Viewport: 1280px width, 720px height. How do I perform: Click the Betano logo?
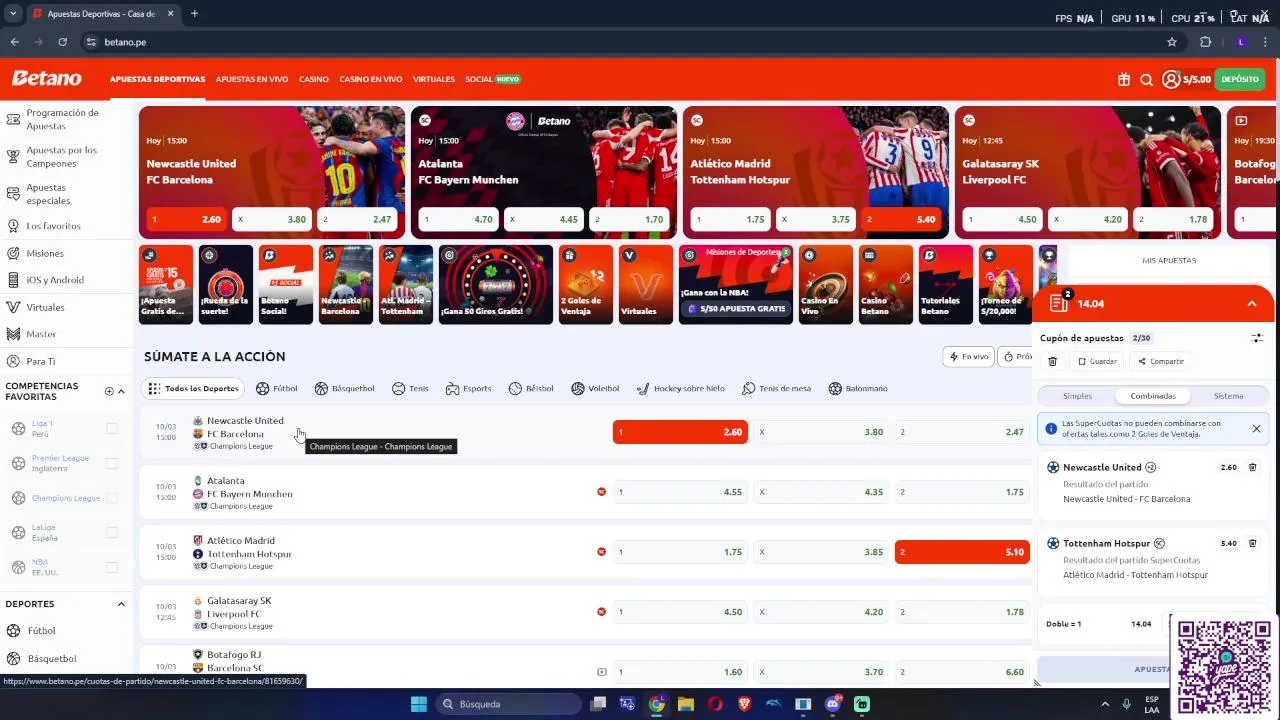pos(46,79)
